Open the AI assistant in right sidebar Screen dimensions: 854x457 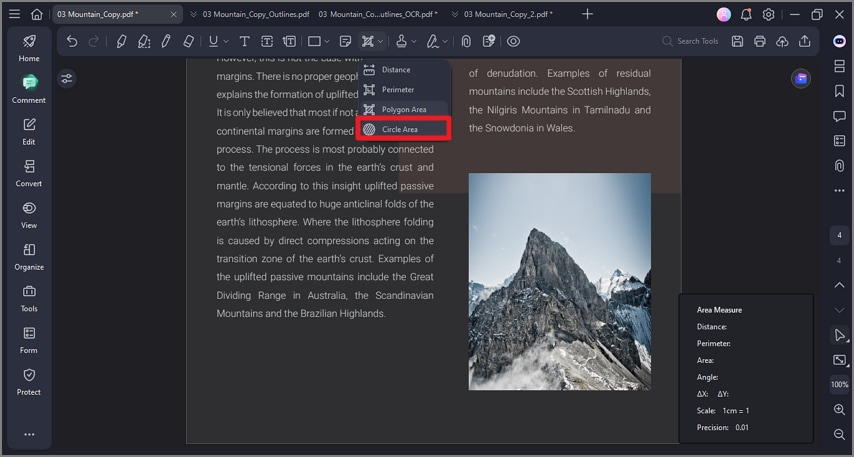839,41
